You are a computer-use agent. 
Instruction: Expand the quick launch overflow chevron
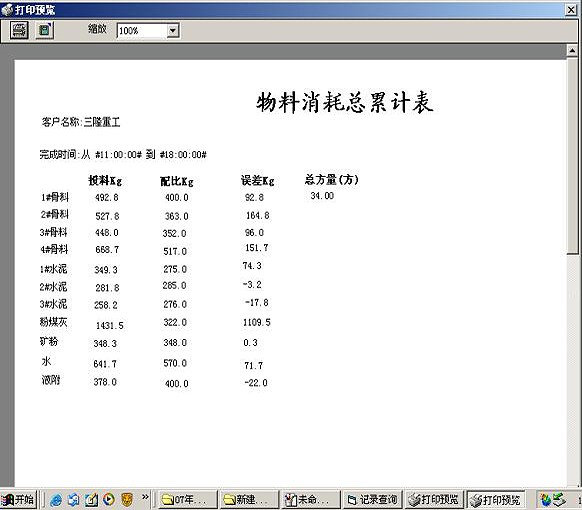(x=145, y=496)
